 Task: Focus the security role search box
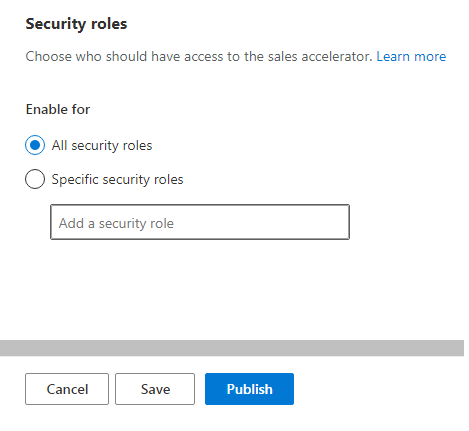pos(200,222)
